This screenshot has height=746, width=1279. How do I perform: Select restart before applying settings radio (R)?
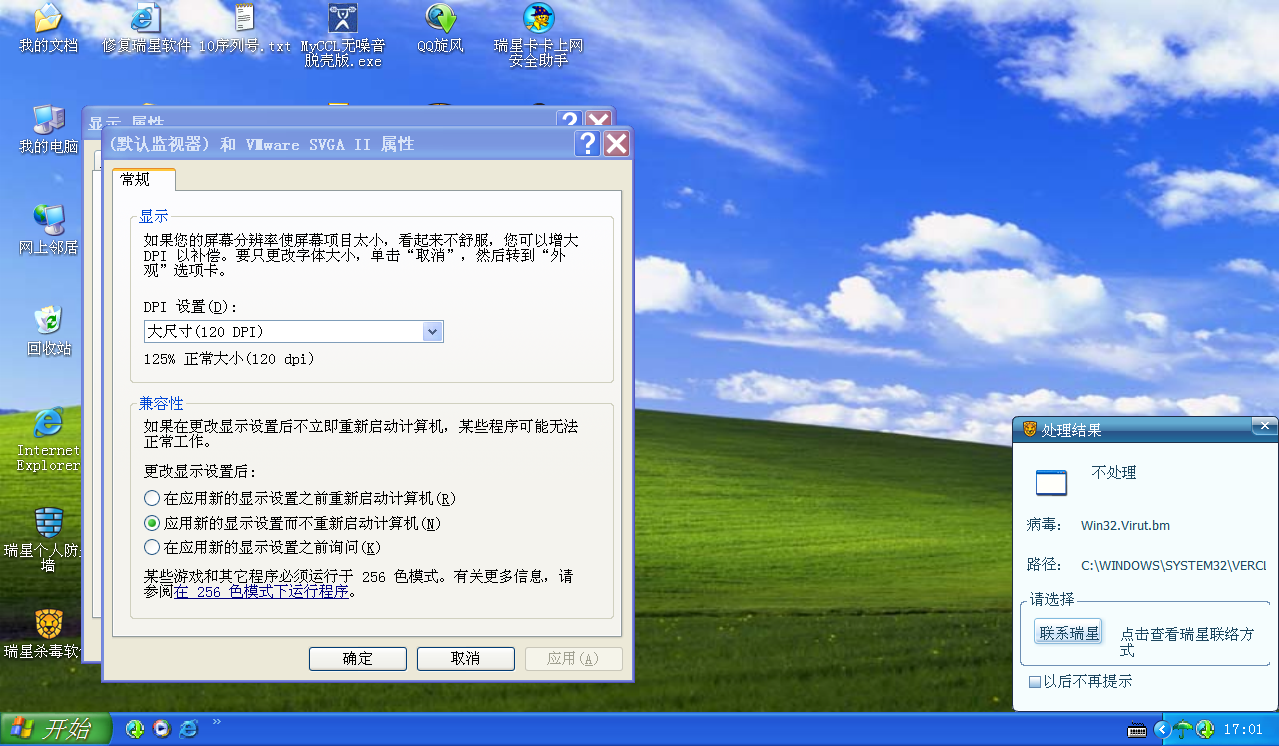pos(152,498)
